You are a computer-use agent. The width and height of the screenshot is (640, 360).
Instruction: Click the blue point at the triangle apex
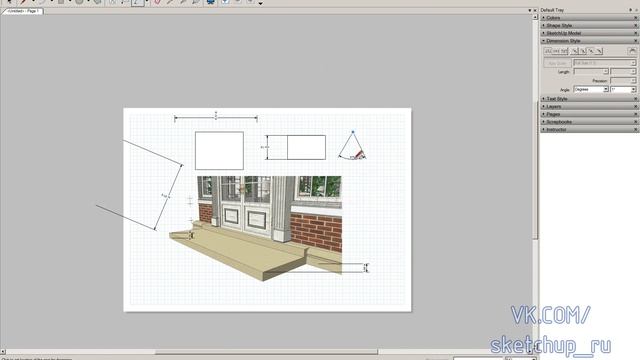(x=353, y=132)
